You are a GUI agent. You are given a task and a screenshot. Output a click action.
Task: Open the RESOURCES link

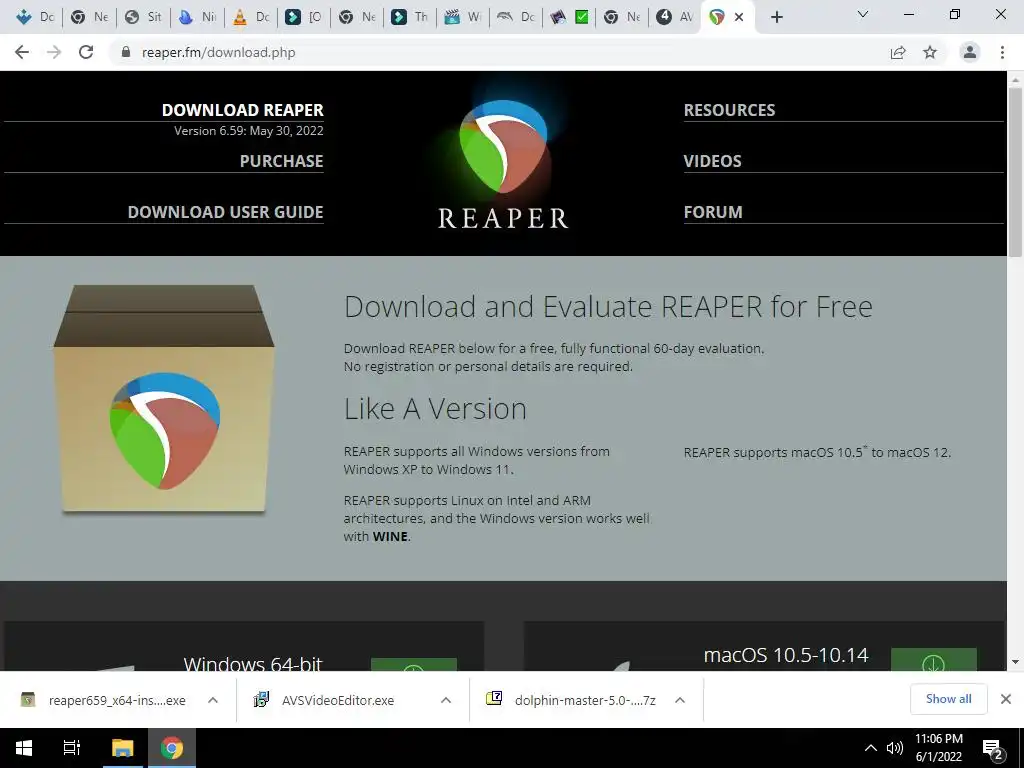[x=729, y=110]
